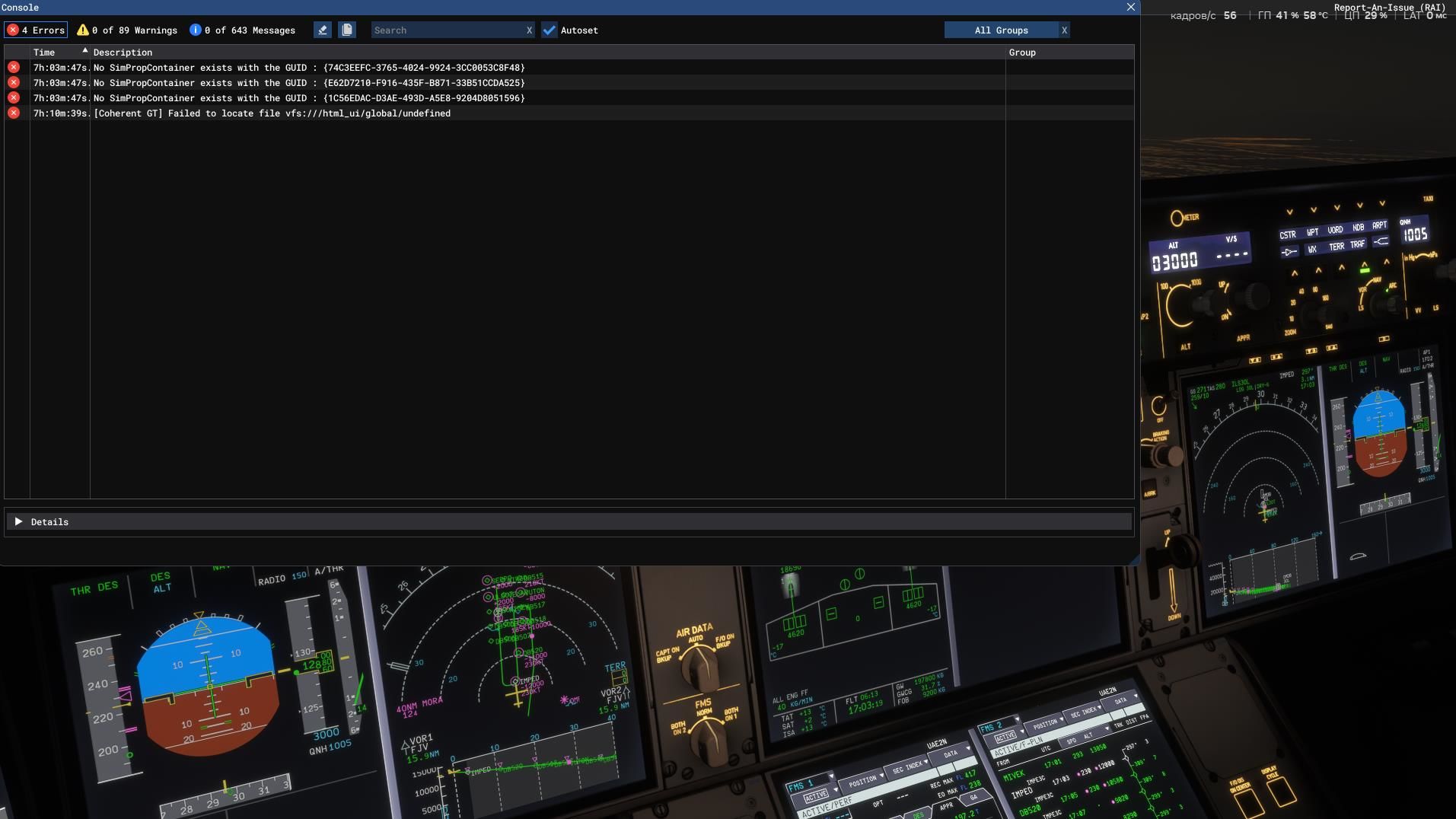
Task: Click Report-An-Issue (RAI) text
Action: point(1389,8)
